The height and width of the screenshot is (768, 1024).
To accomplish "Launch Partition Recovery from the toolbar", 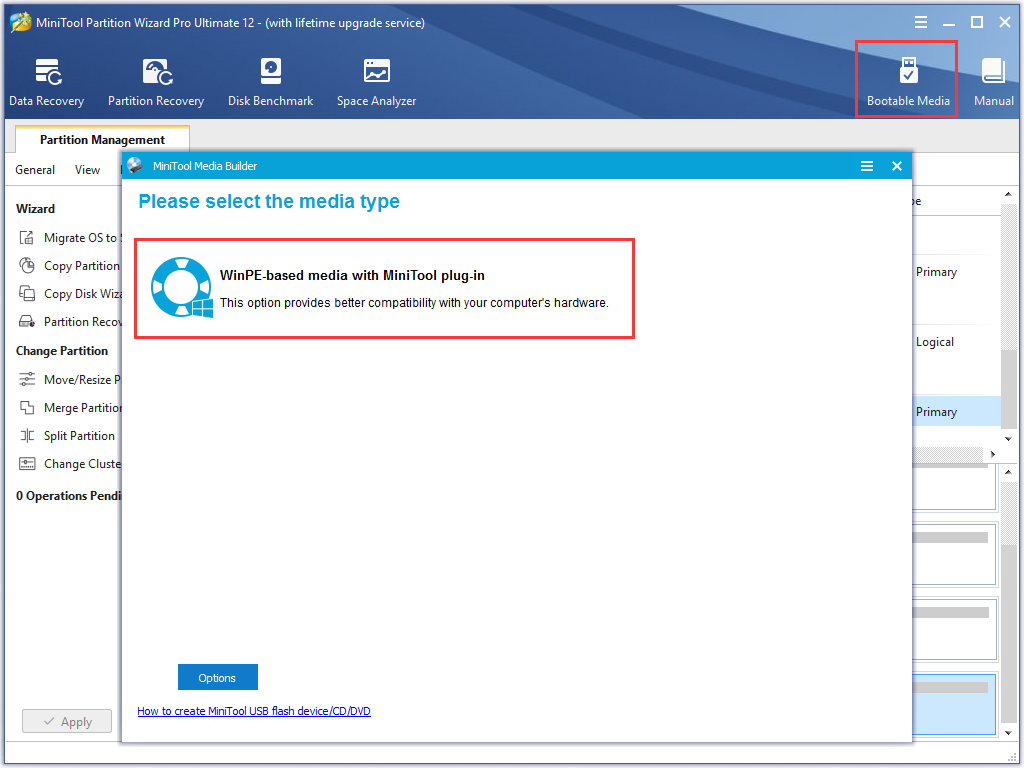I will point(156,82).
